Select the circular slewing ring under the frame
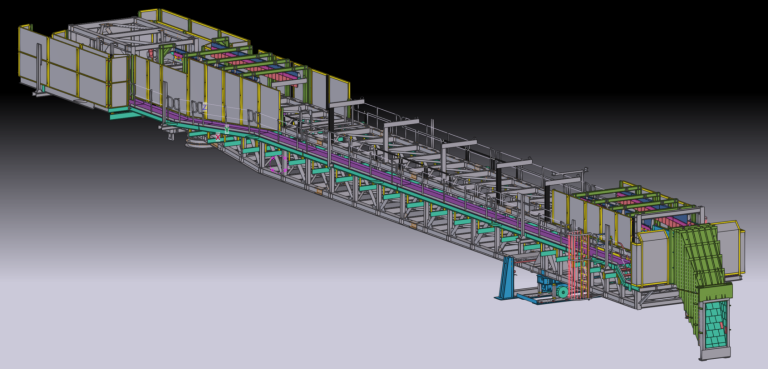This screenshot has width=768, height=369. [x=199, y=143]
